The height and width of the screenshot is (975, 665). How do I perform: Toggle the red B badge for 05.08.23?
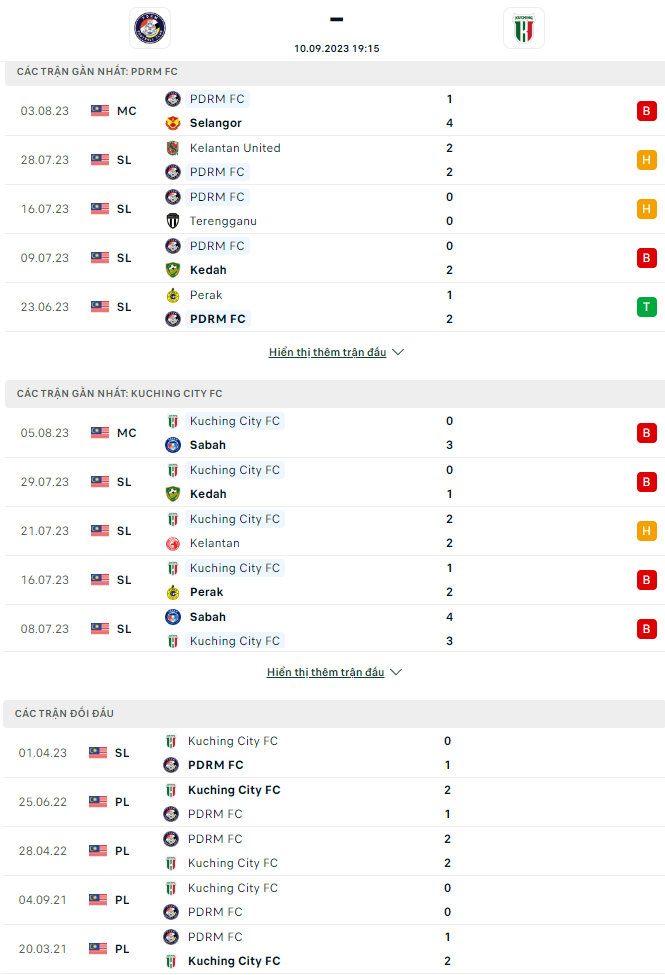click(x=647, y=433)
